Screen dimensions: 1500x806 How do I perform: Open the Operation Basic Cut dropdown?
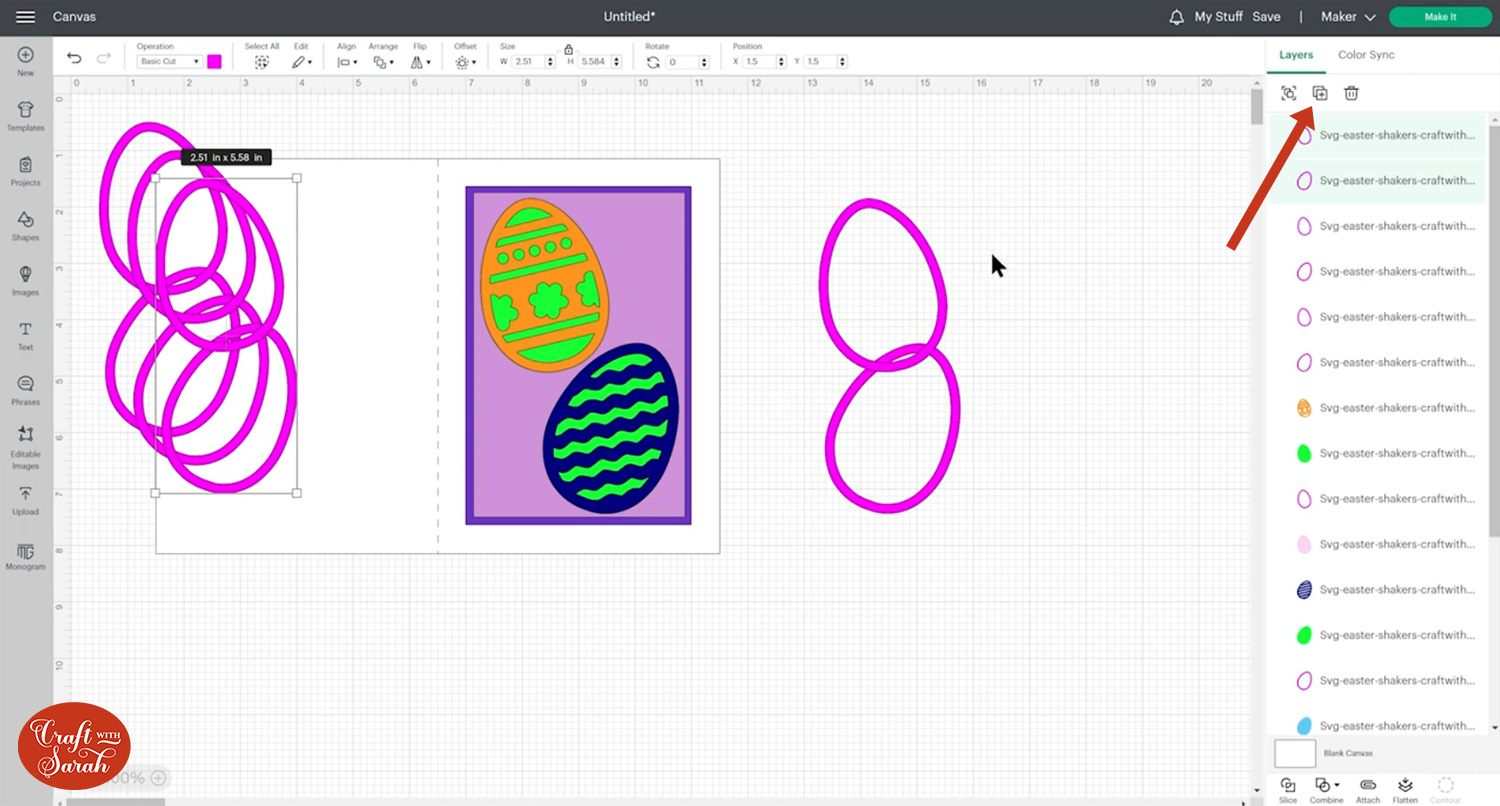tap(169, 62)
